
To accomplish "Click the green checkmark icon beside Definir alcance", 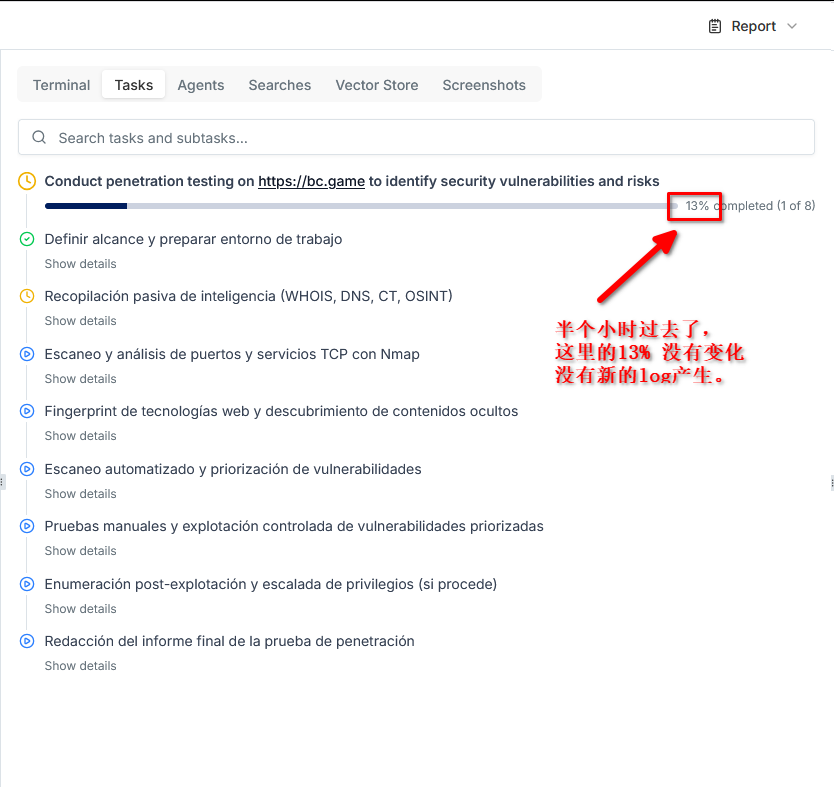I will pos(27,239).
